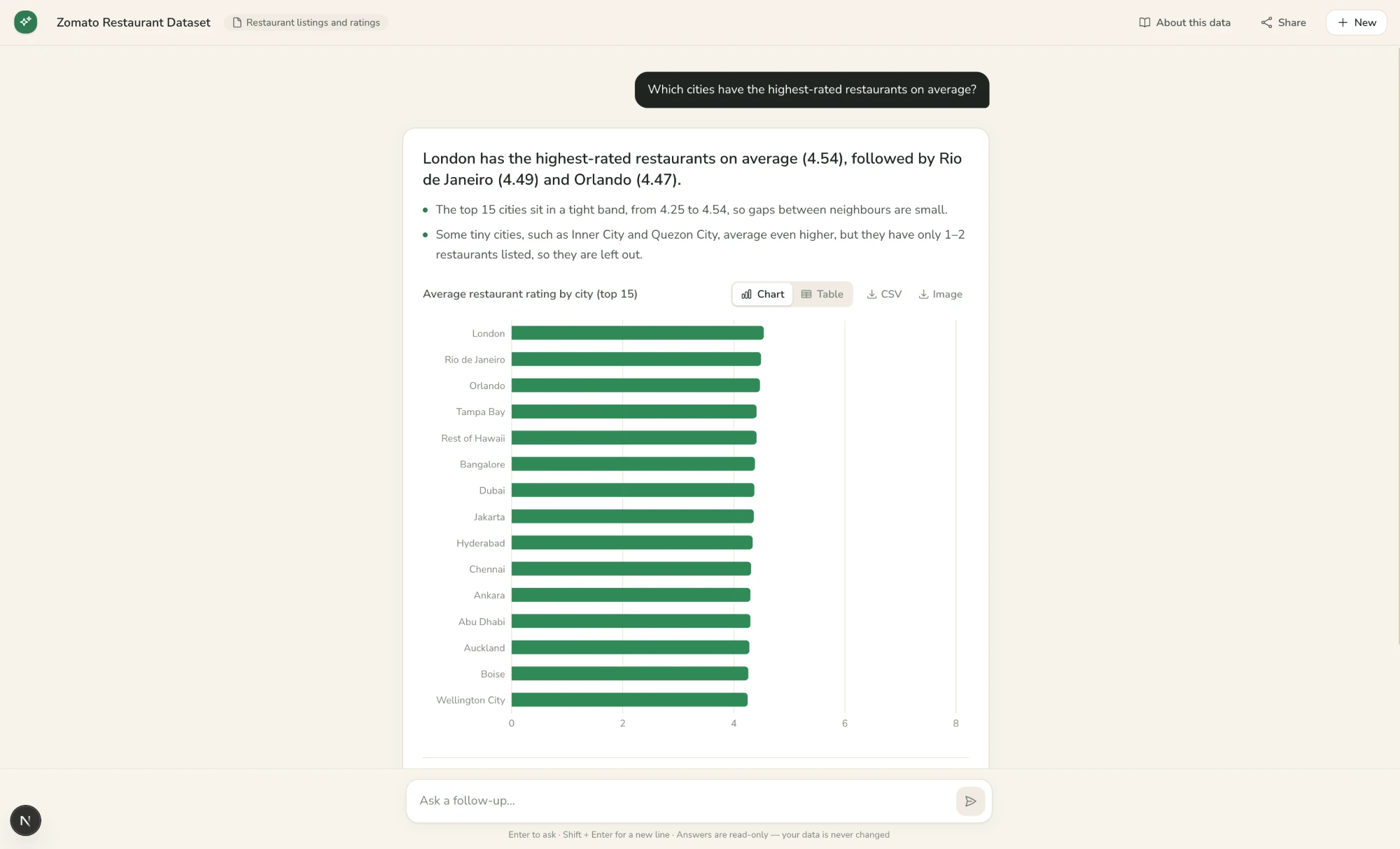
Task: Click the user question message bubble
Action: (x=812, y=90)
